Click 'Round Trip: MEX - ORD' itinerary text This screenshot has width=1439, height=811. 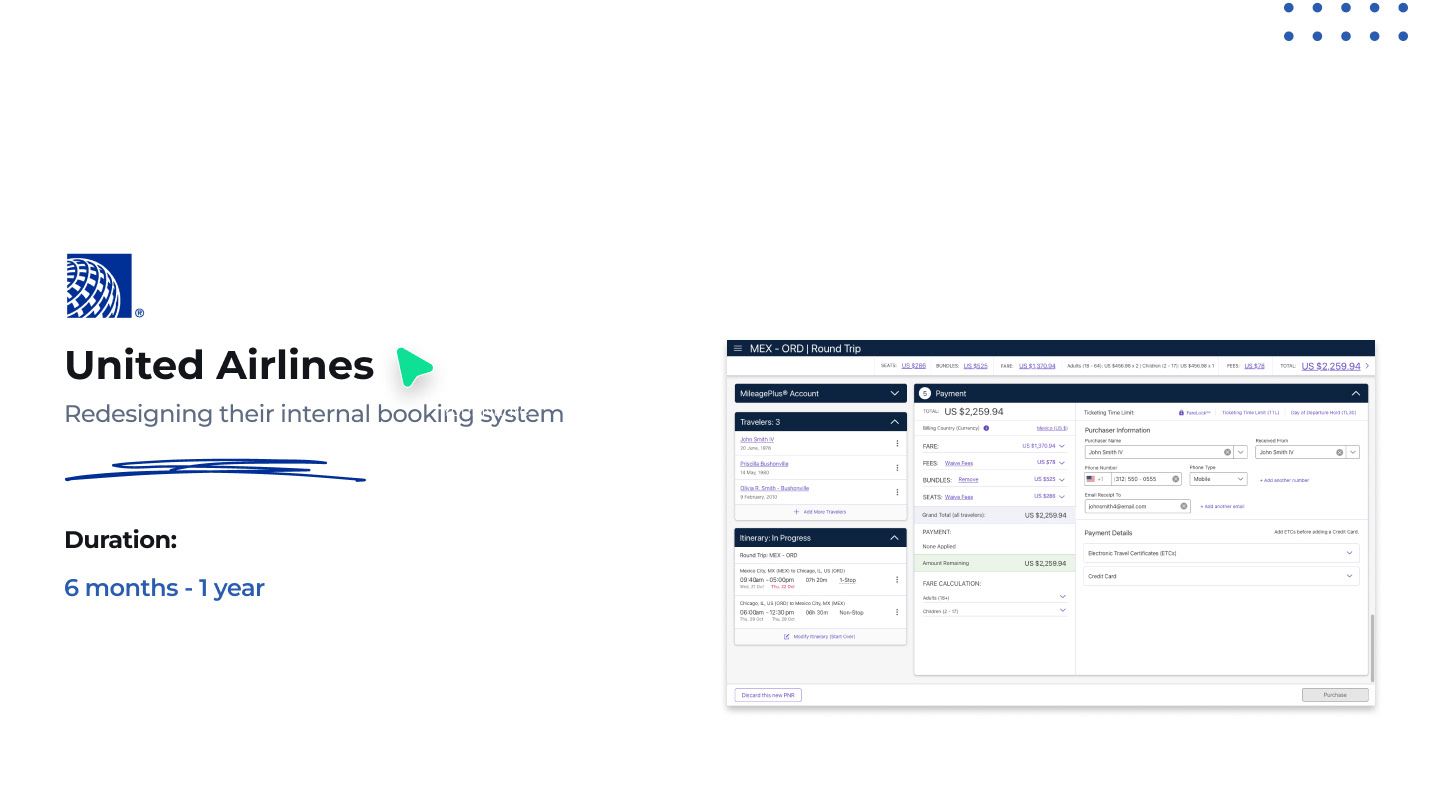point(768,555)
